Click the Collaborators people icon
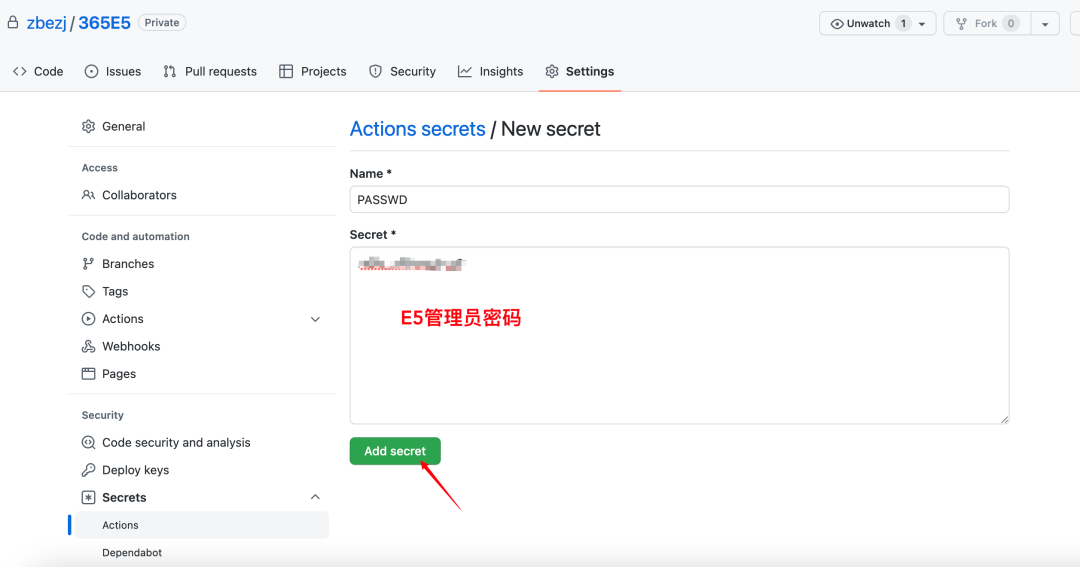 point(88,195)
